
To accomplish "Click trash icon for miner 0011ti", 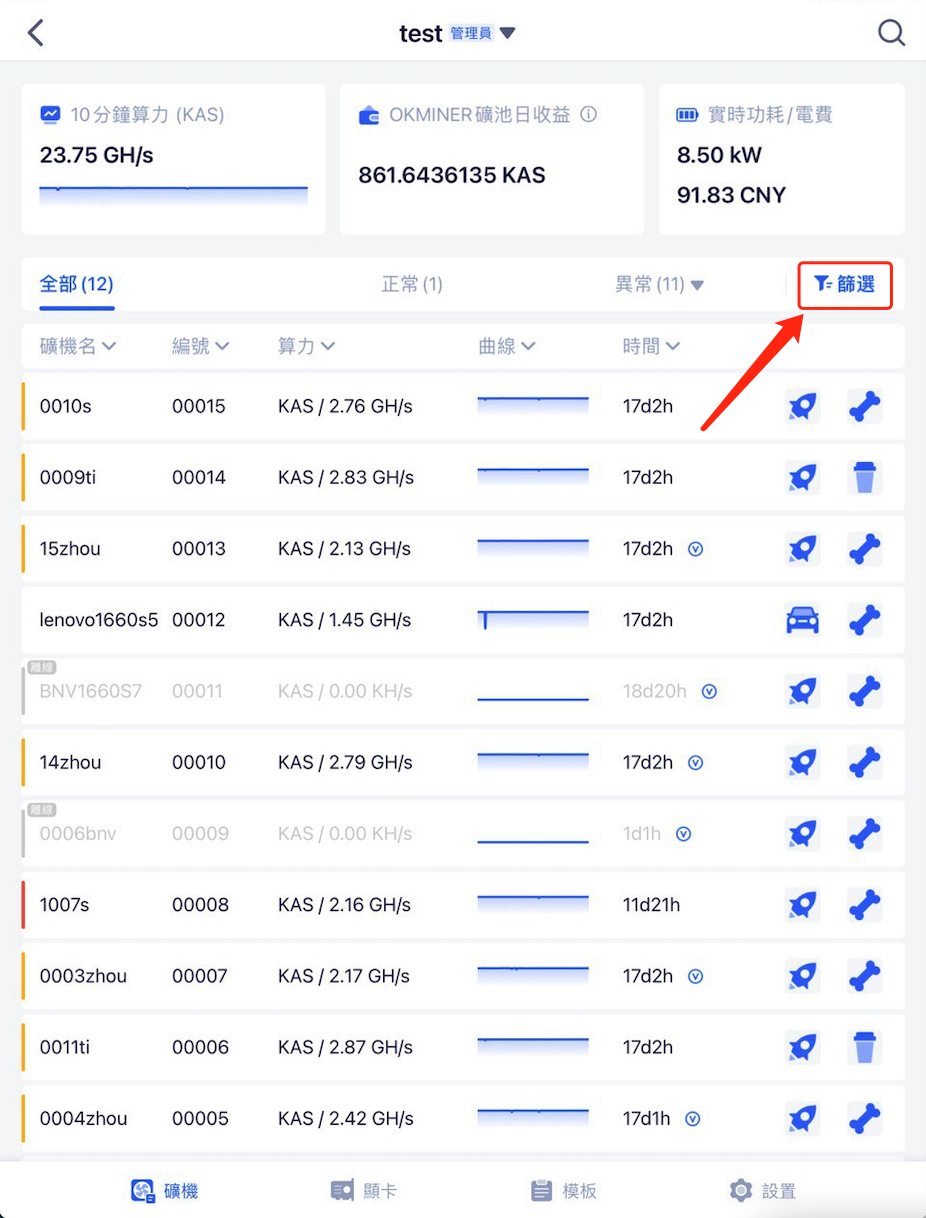I will tap(865, 1048).
